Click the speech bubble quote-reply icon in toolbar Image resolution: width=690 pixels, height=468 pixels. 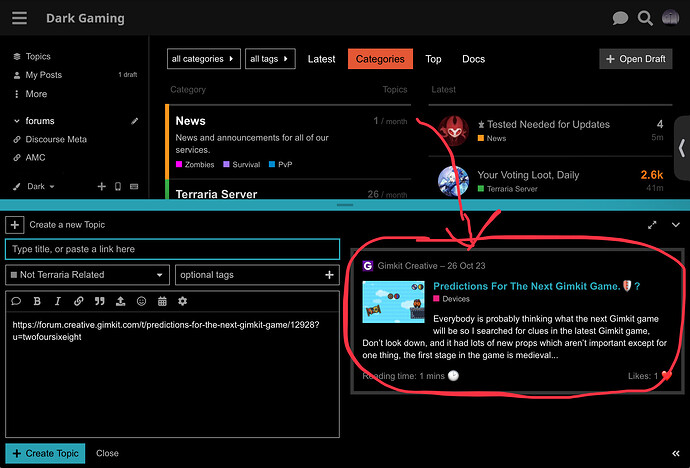pos(16,301)
